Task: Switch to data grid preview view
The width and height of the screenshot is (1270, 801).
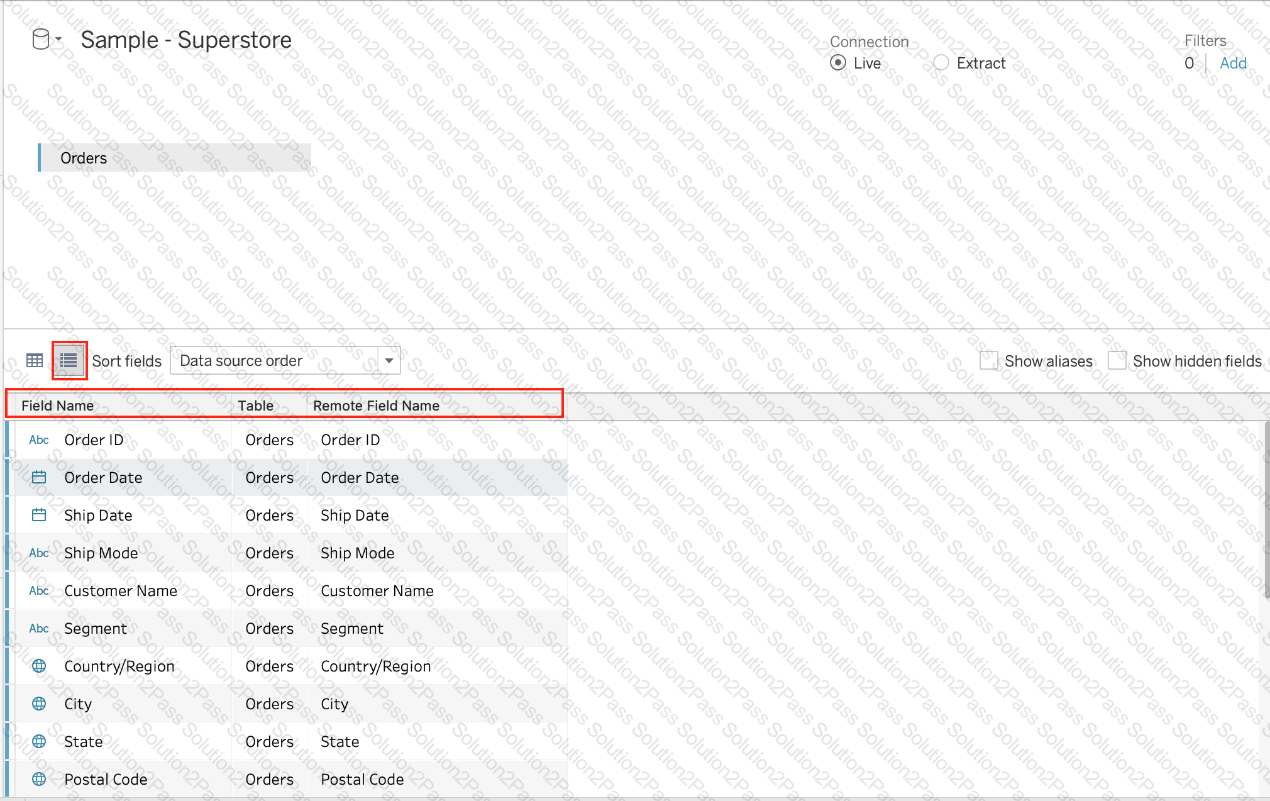Action: pos(35,361)
